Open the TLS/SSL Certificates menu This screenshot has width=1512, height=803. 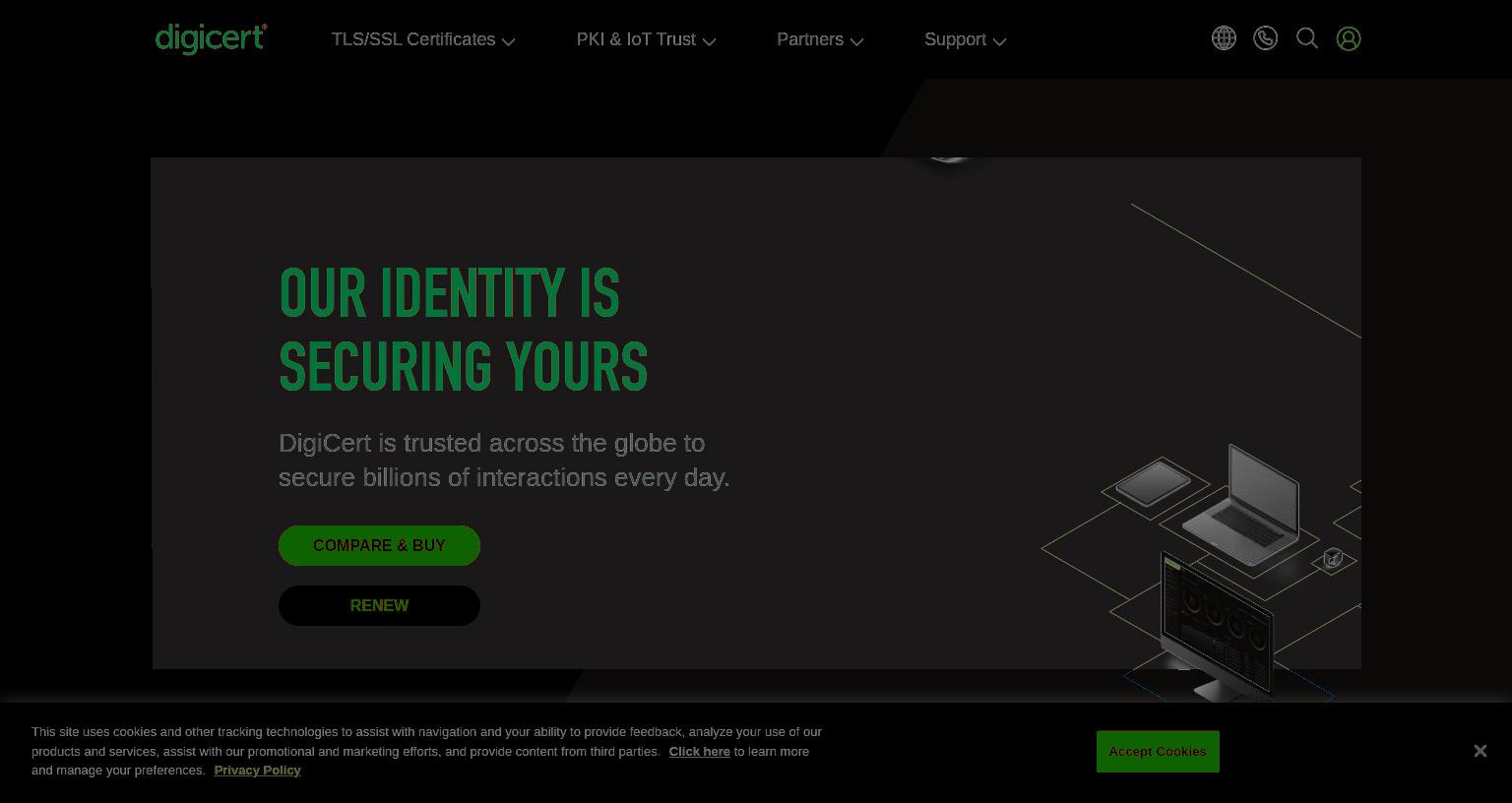tap(413, 39)
